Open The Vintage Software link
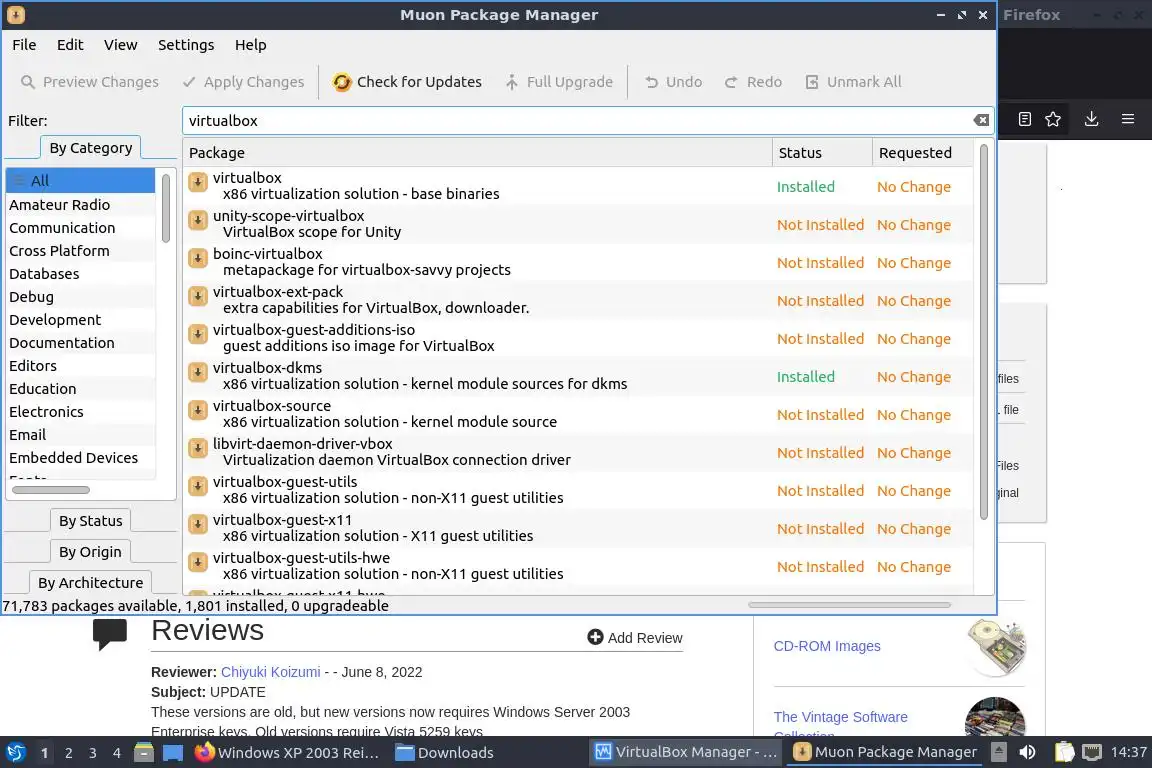The image size is (1152, 768). [840, 717]
